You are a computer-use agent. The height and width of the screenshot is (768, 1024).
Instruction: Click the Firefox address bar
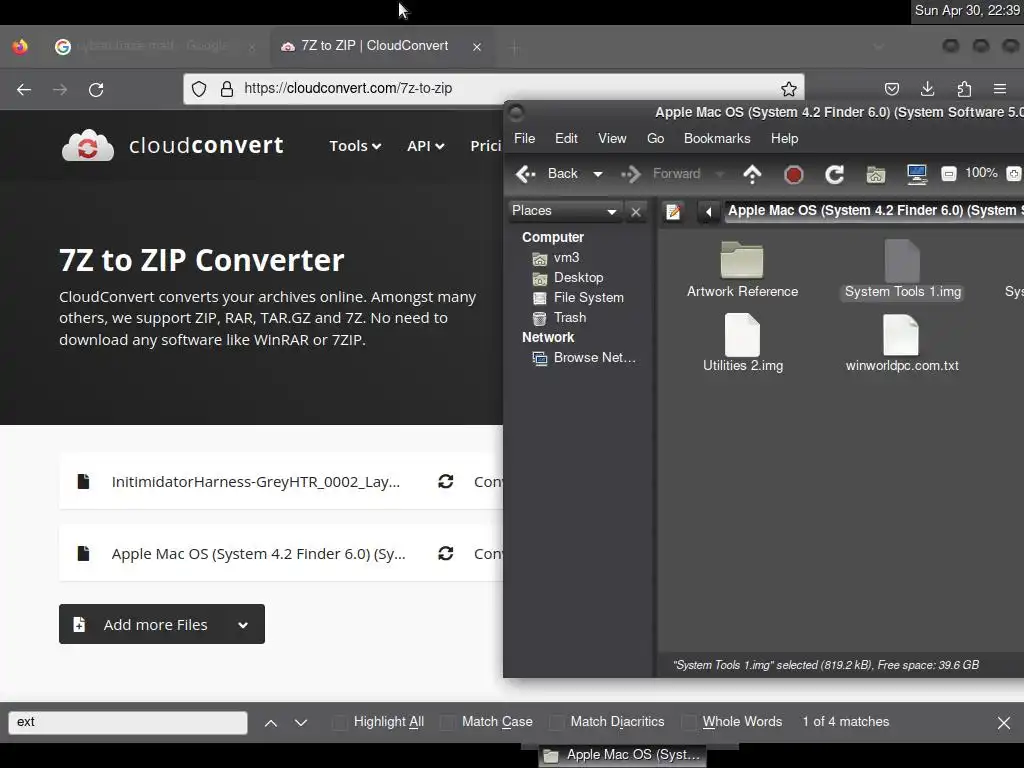point(493,89)
